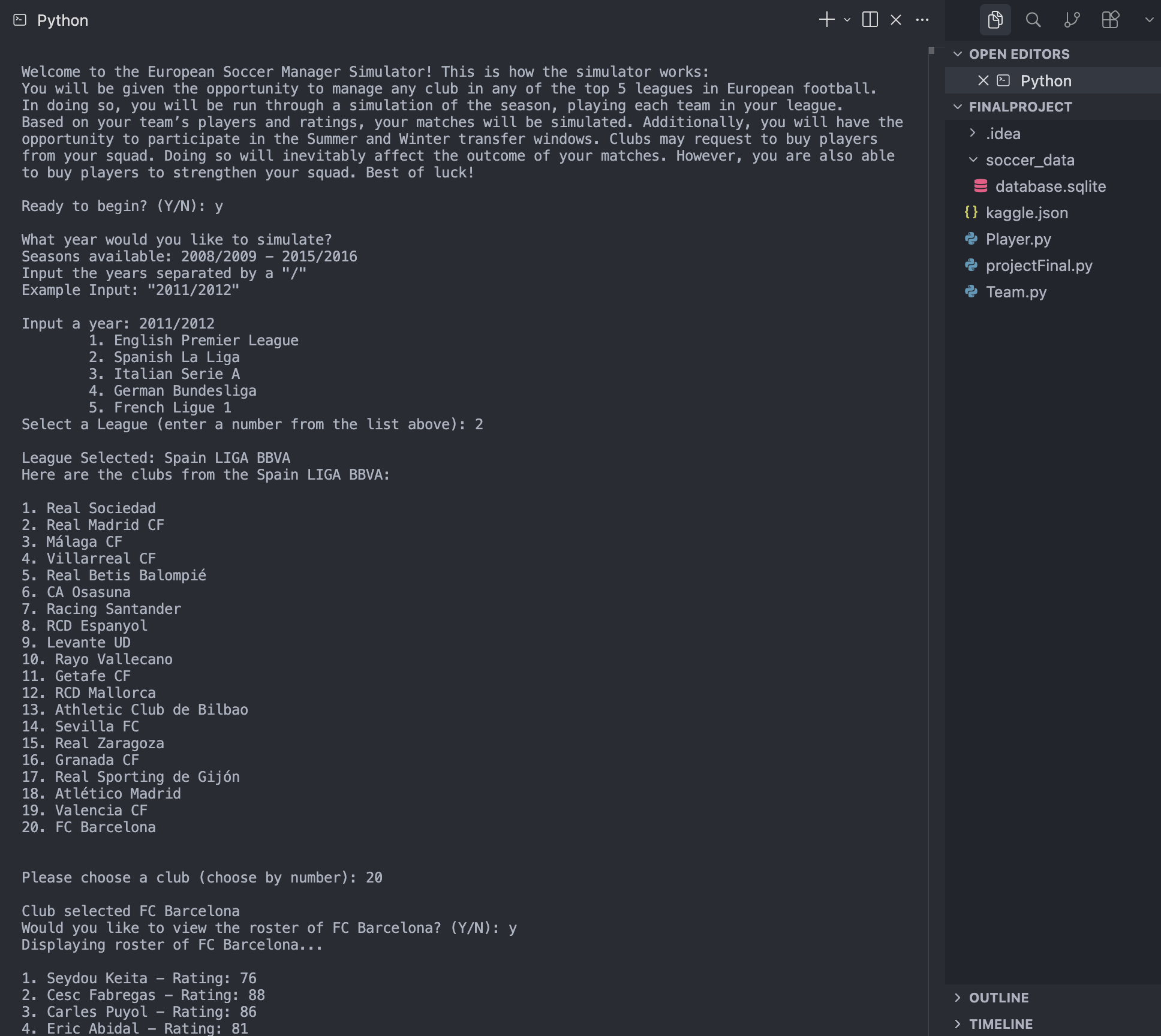Click the projectFinal.py Python icon

point(971,265)
